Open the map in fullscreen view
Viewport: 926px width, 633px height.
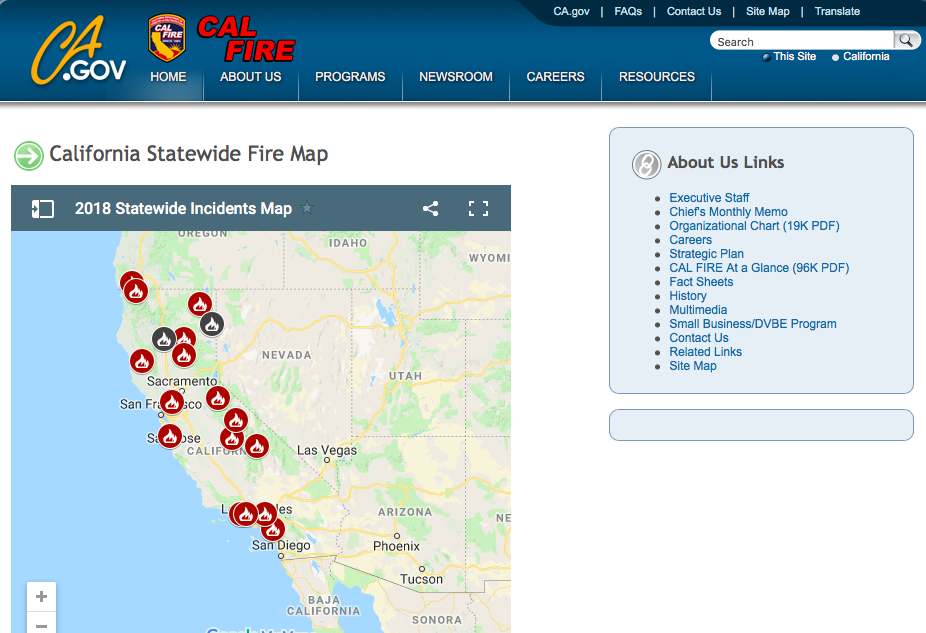(478, 208)
